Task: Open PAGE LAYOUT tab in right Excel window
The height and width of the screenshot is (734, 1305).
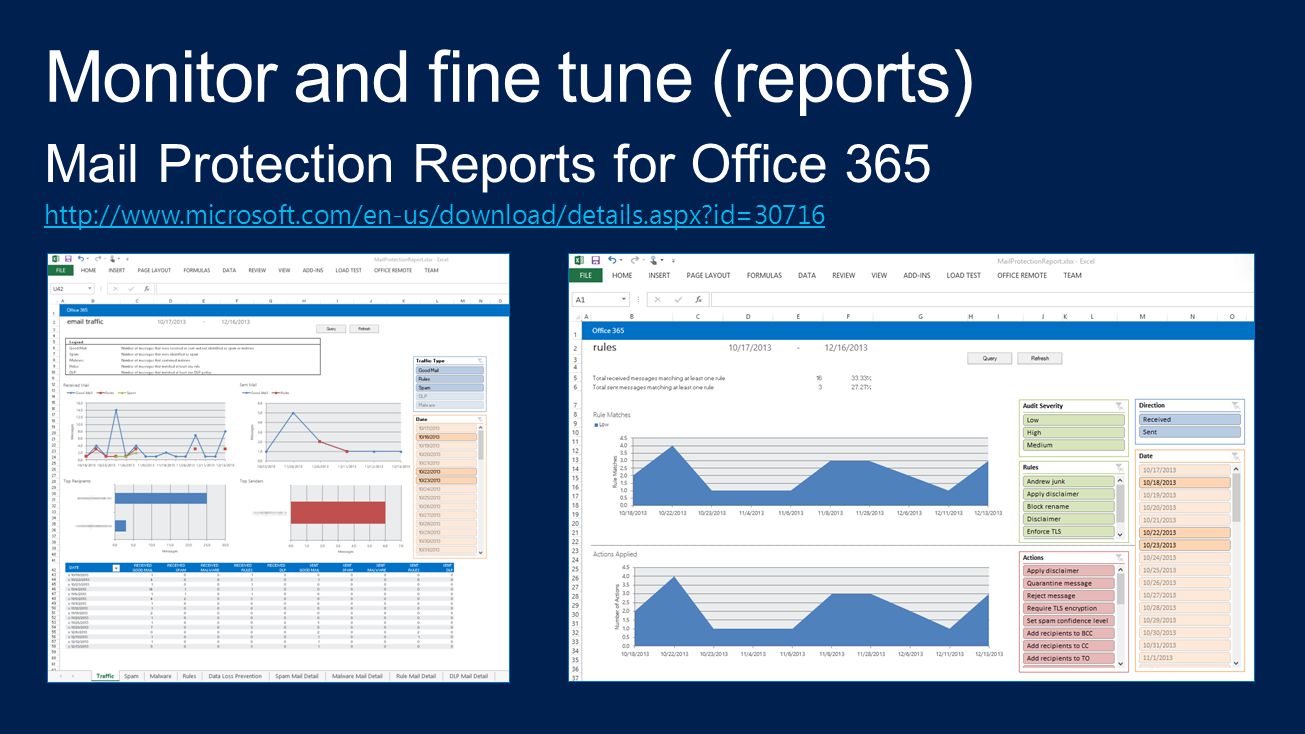Action: click(x=708, y=275)
